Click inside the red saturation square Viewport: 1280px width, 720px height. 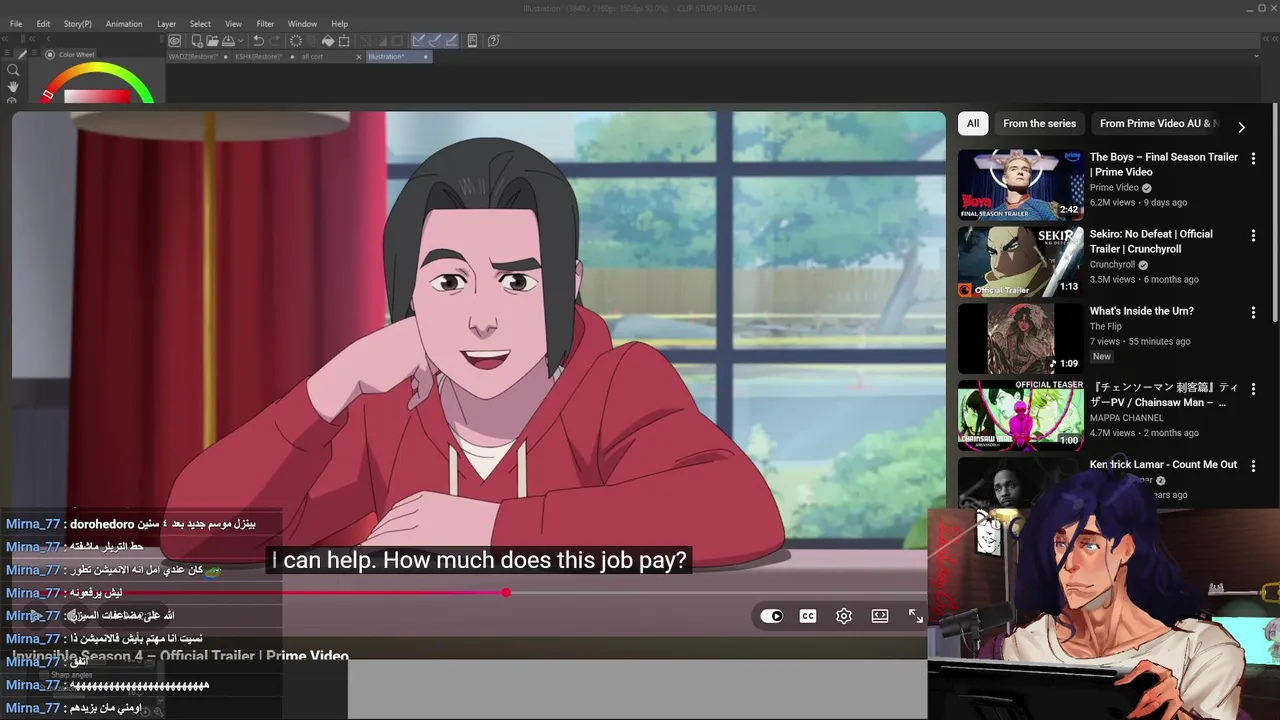coord(97,96)
